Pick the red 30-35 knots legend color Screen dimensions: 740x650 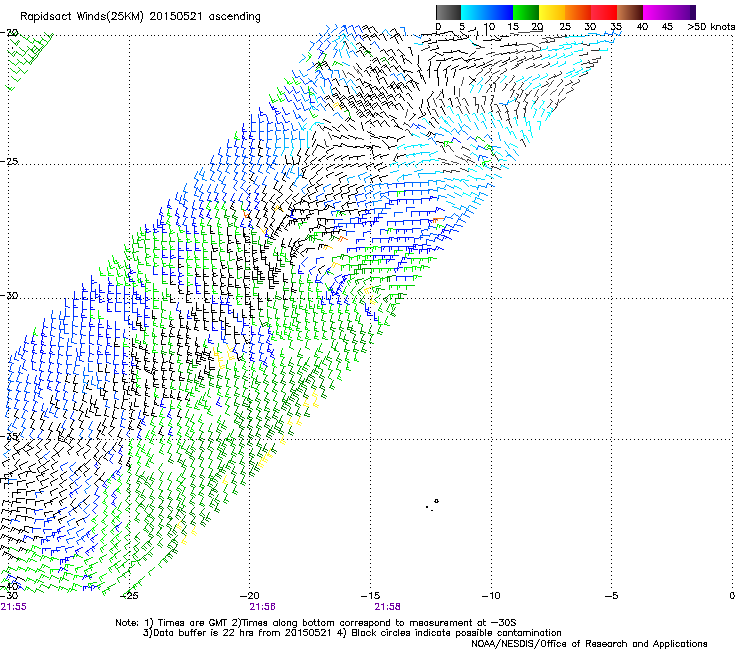point(604,12)
